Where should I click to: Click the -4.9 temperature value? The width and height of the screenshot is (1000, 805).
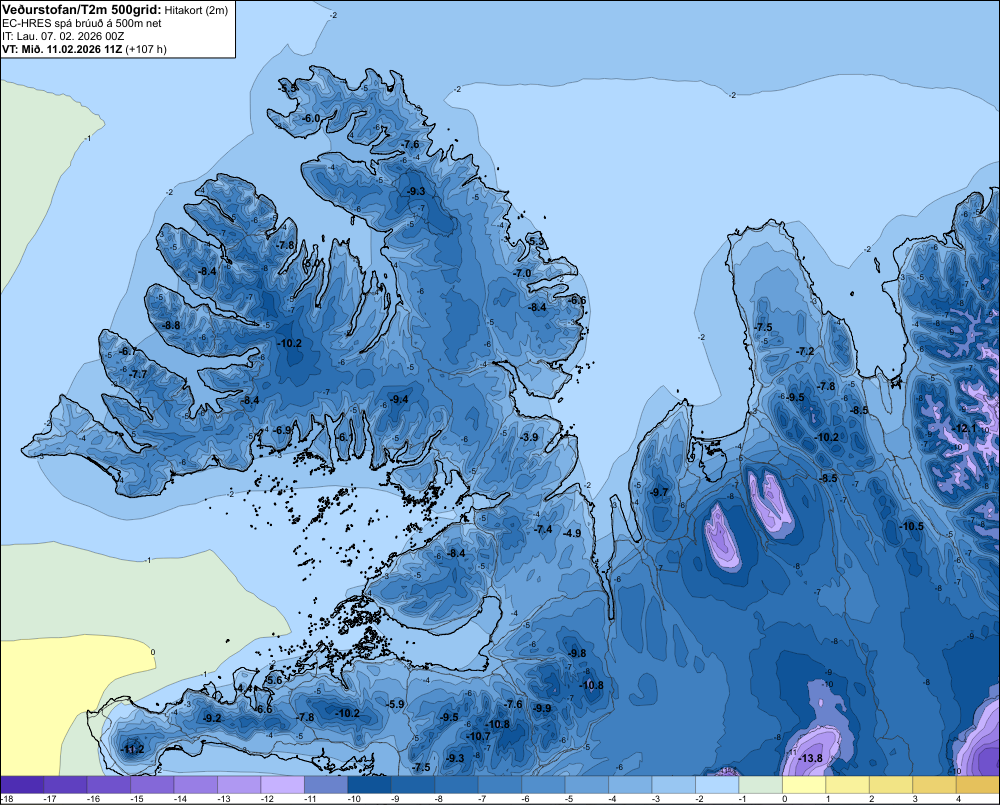pos(572,533)
